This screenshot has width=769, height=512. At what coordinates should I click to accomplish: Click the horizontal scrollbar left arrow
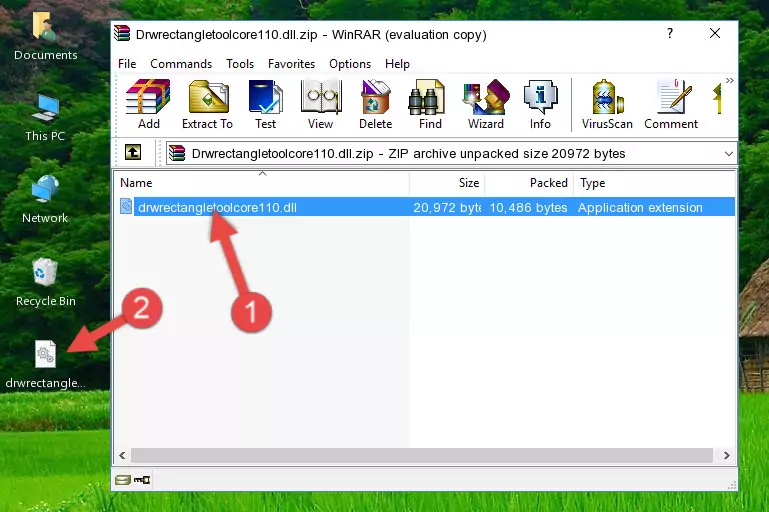point(122,456)
